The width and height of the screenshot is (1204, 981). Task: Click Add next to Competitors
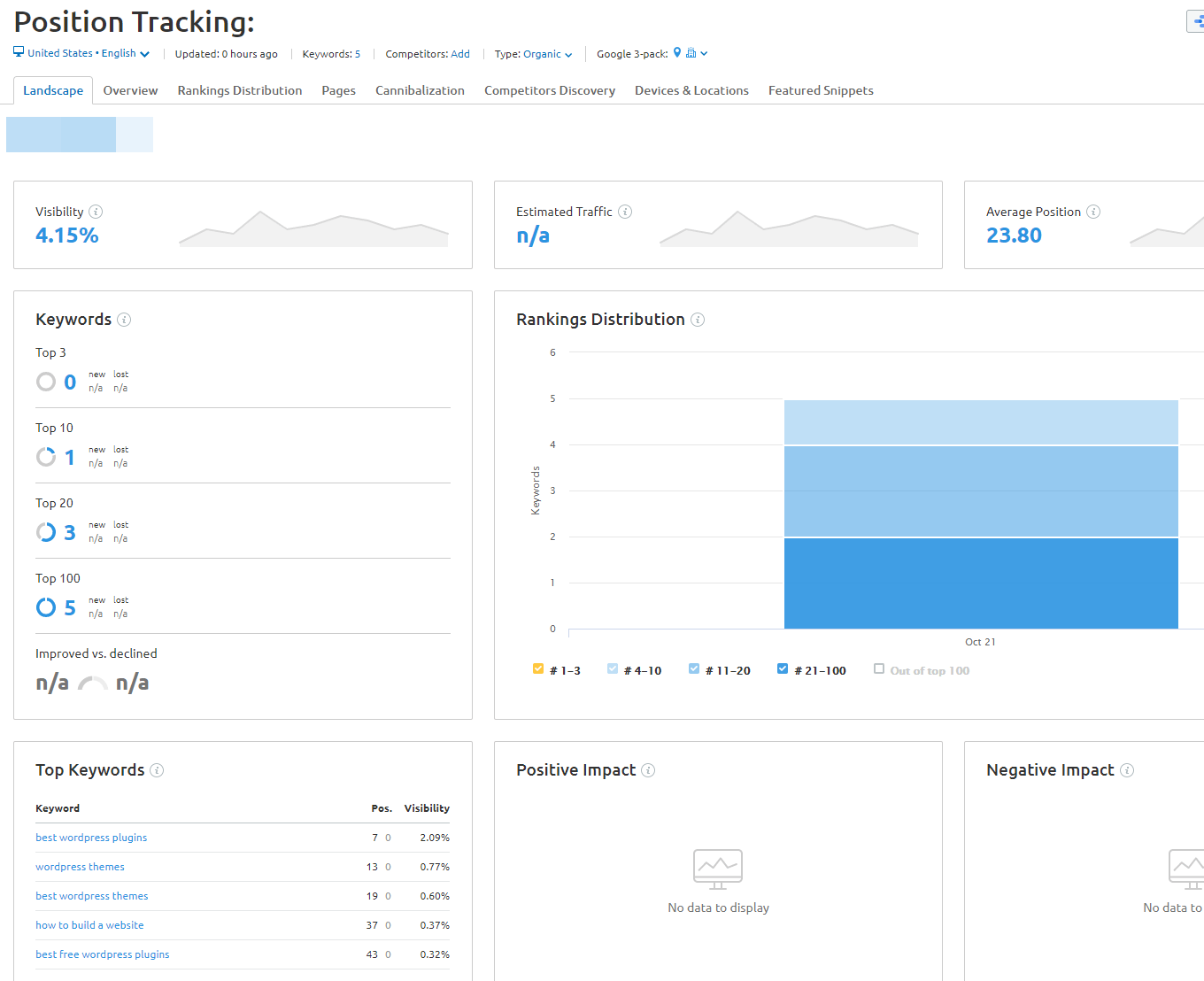tap(460, 54)
